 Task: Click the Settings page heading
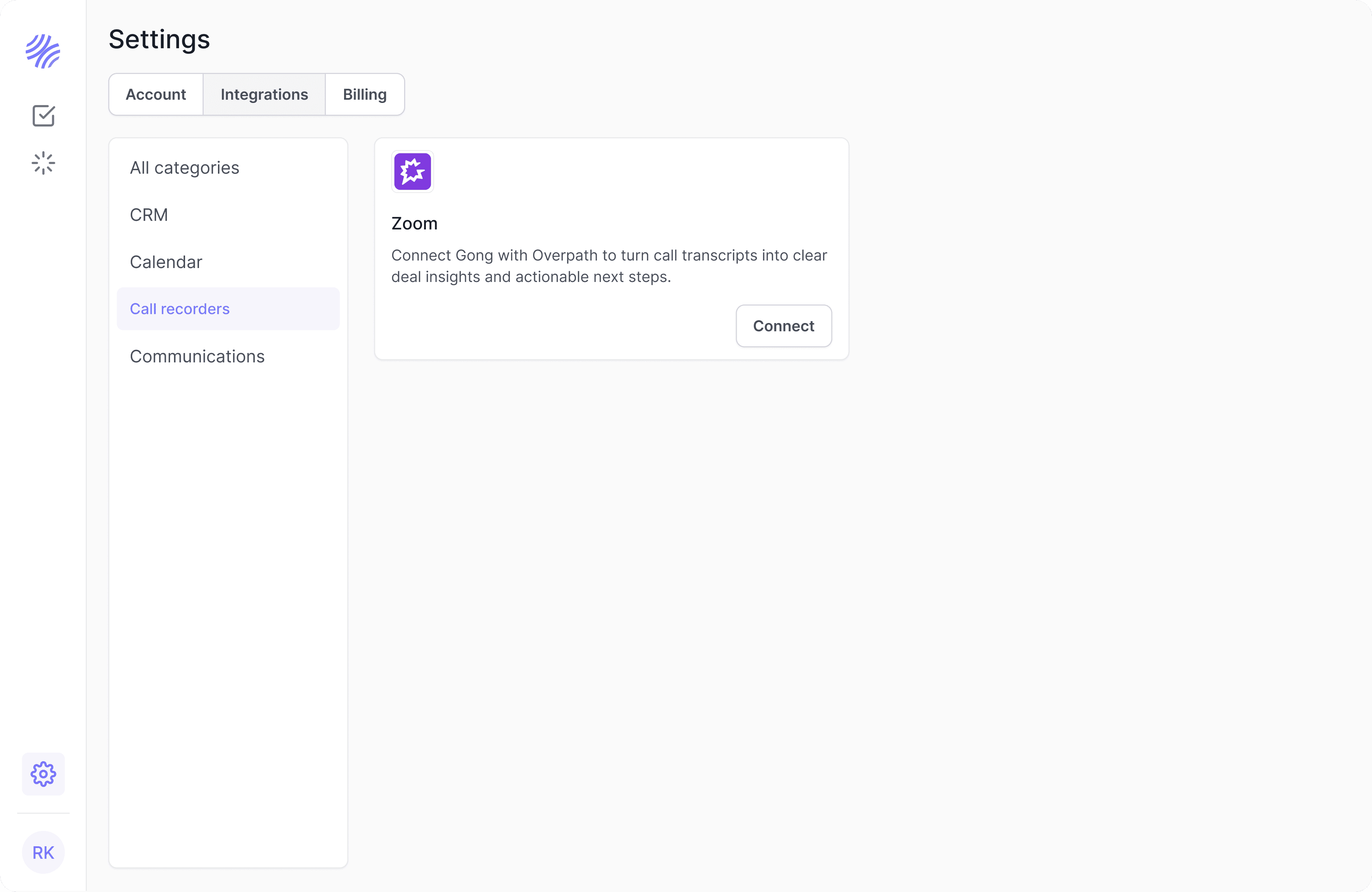pos(159,39)
